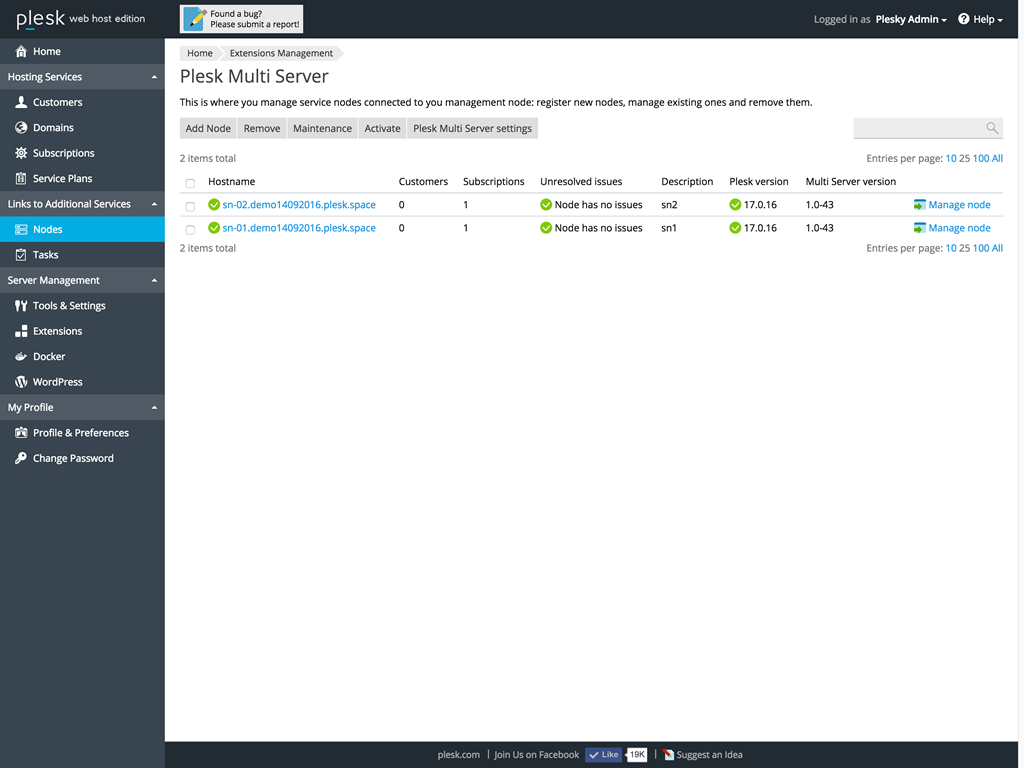This screenshot has width=1024, height=768.
Task: Click the Domains globe icon
Action: [21, 127]
